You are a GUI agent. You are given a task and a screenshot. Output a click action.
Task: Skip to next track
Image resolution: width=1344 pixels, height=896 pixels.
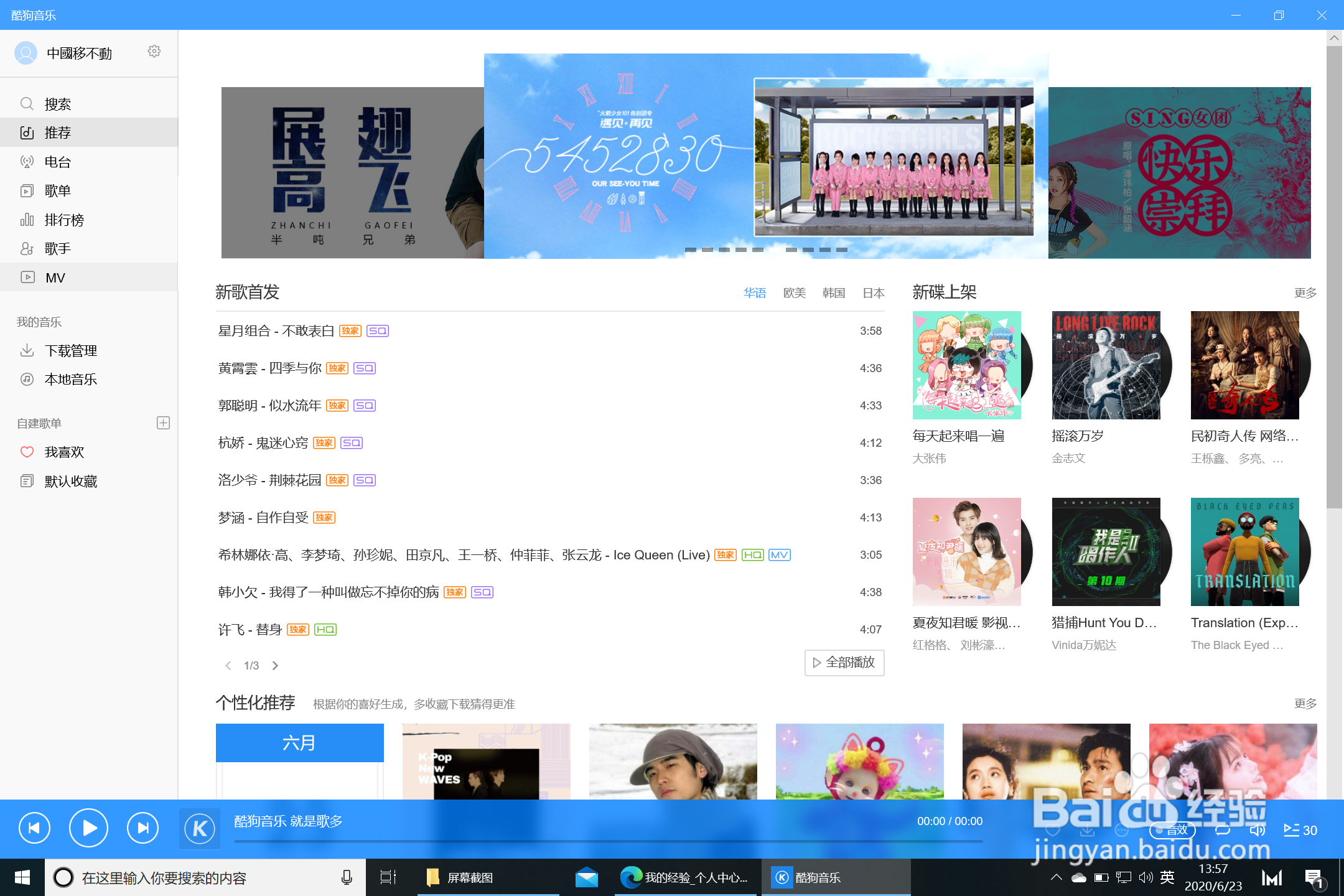tap(142, 828)
